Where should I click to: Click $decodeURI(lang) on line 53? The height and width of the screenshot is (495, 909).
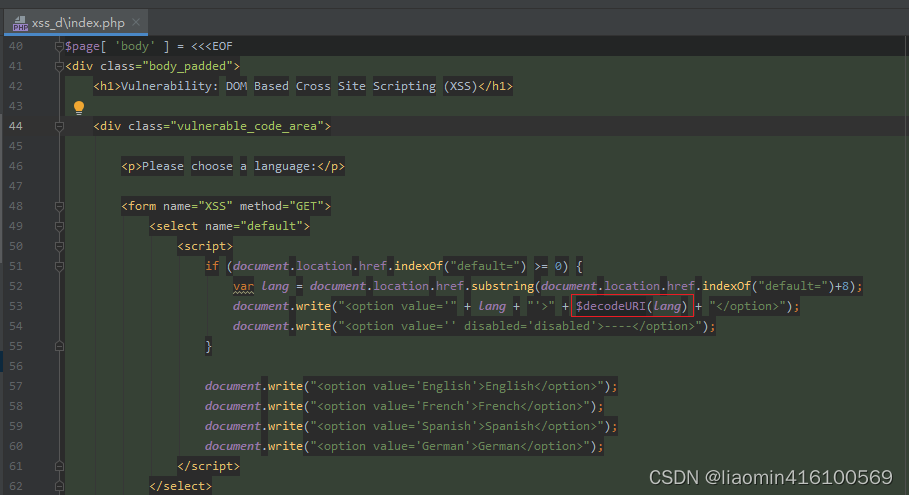(x=632, y=306)
